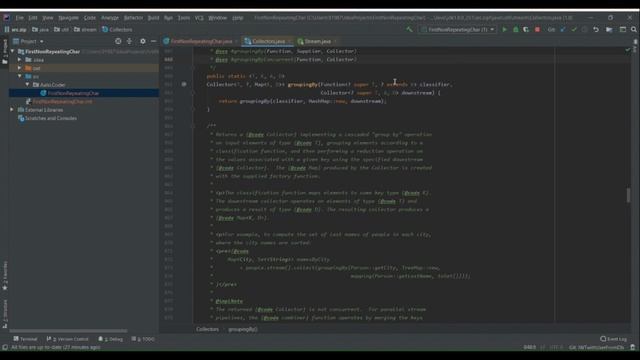The height and width of the screenshot is (360, 640).
Task: Open the File menu
Action: point(20,18)
